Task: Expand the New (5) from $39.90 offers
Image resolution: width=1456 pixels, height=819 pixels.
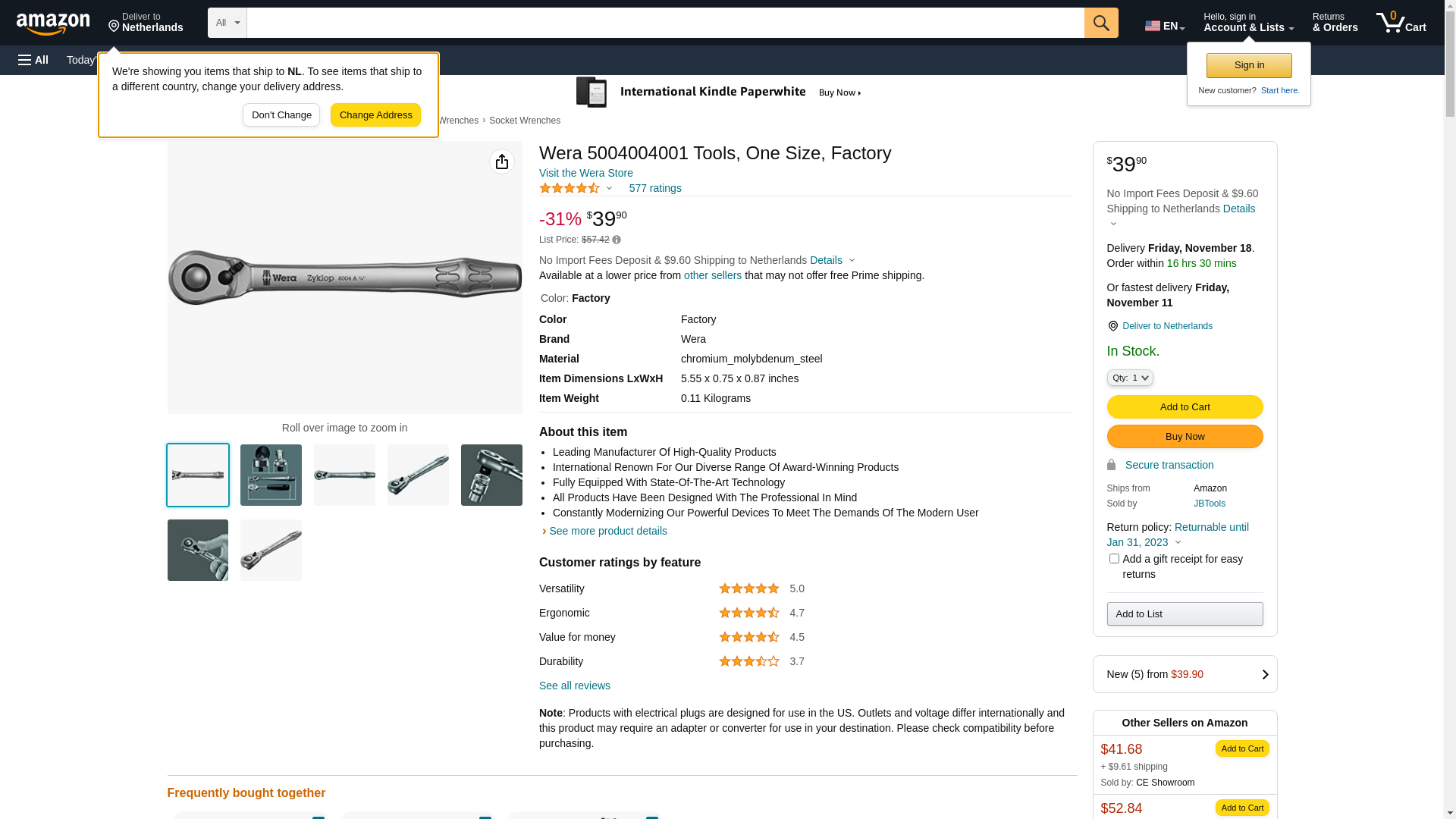Action: tap(1185, 674)
